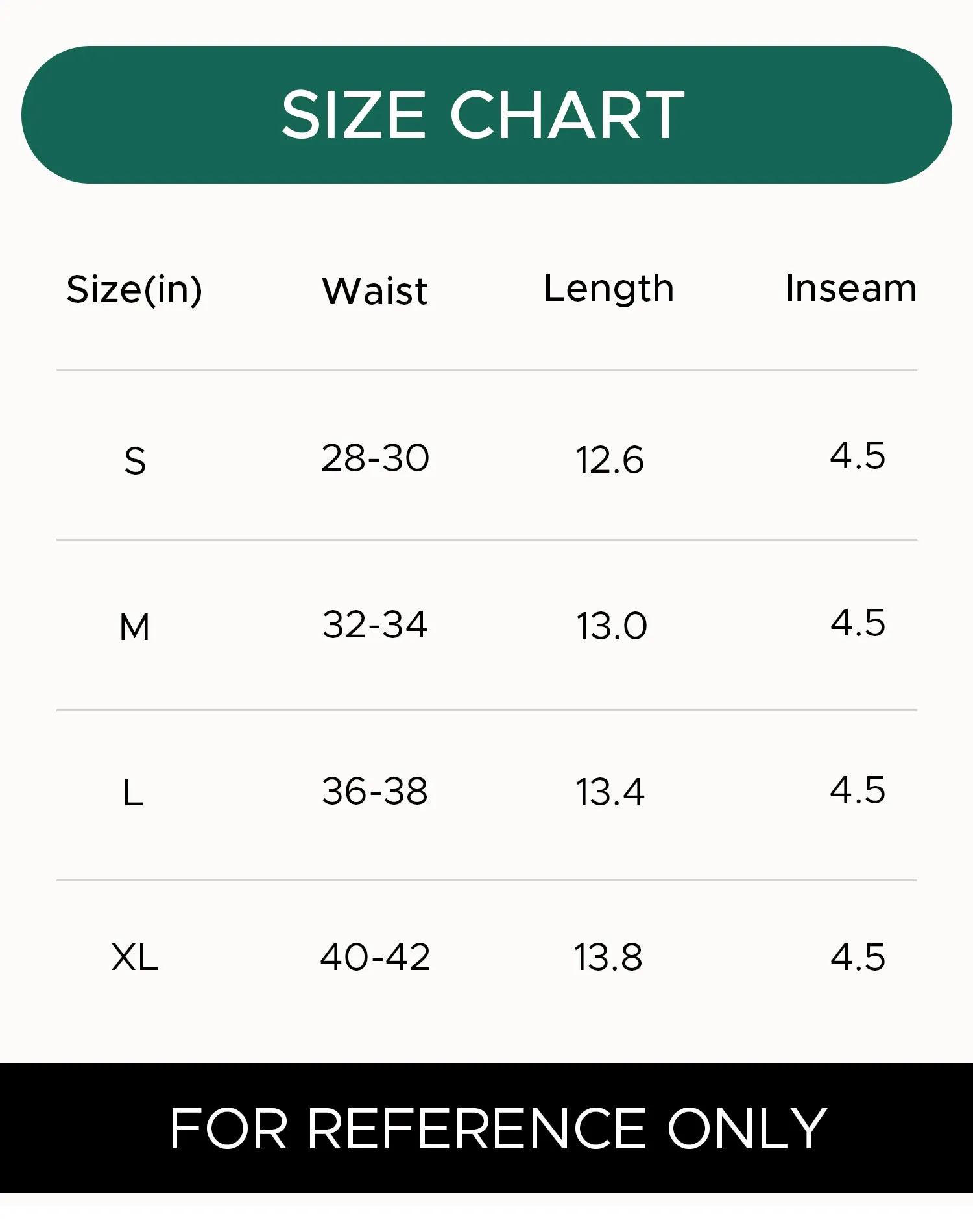Click the 13.4 length value
This screenshot has height=1232, width=973.
click(610, 792)
